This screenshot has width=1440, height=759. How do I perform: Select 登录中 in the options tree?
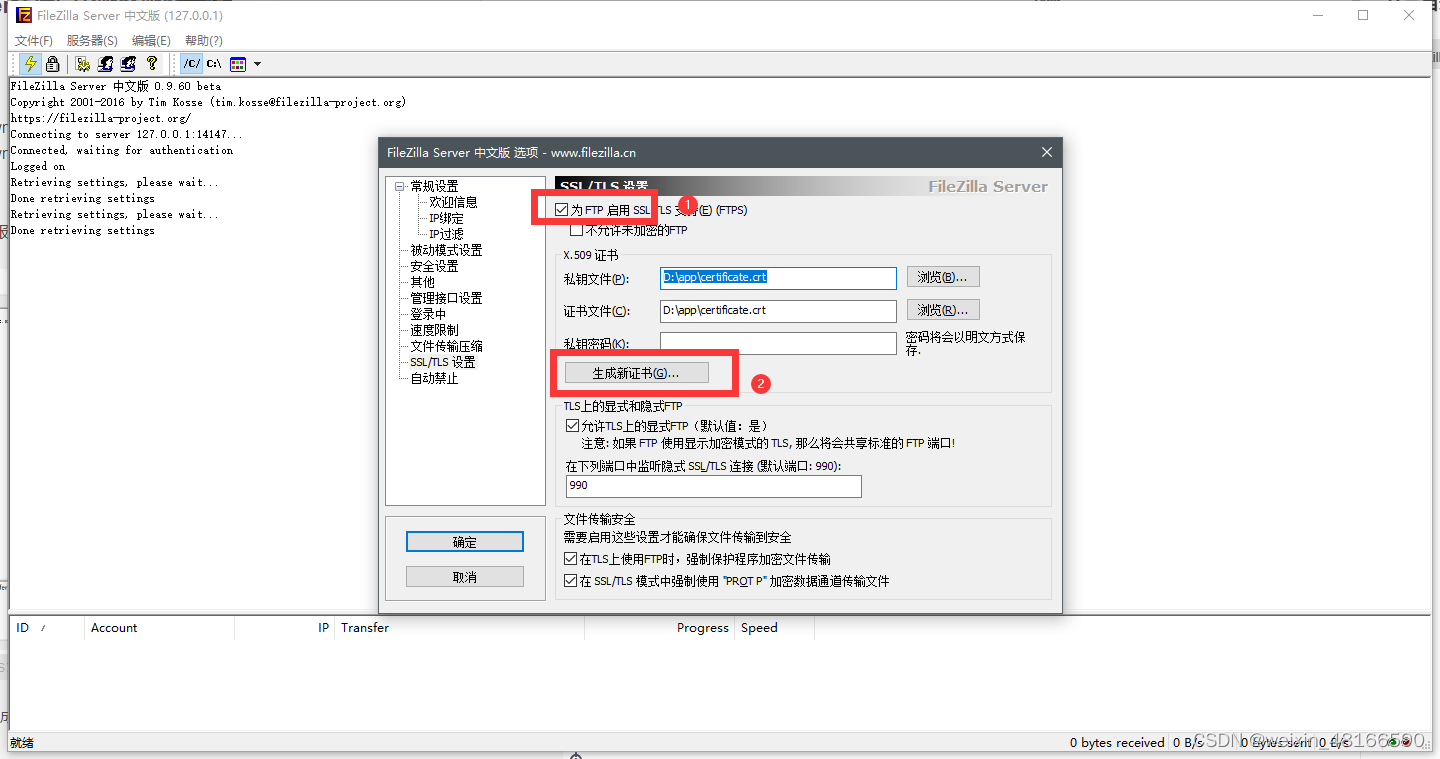[x=428, y=314]
